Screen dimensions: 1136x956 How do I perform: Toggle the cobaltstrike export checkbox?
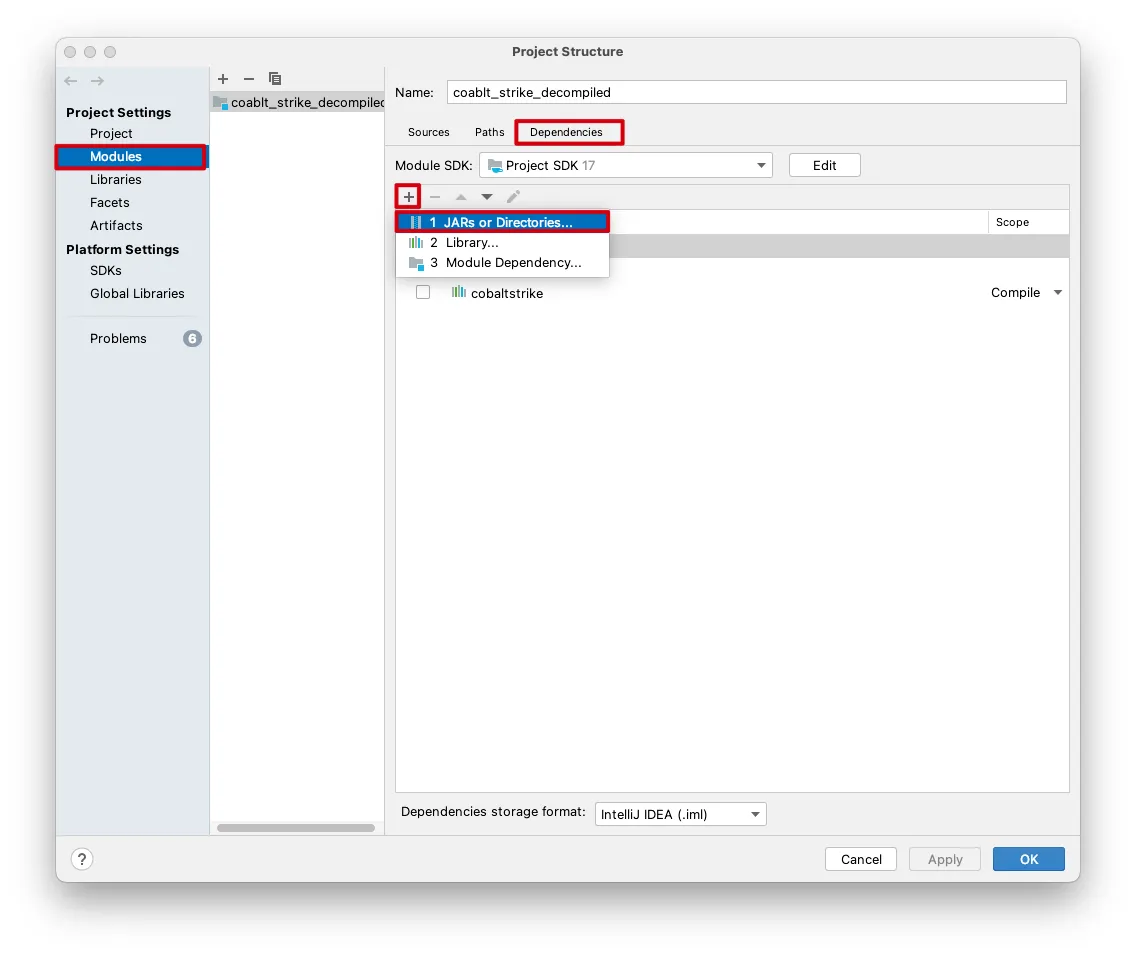click(x=423, y=293)
